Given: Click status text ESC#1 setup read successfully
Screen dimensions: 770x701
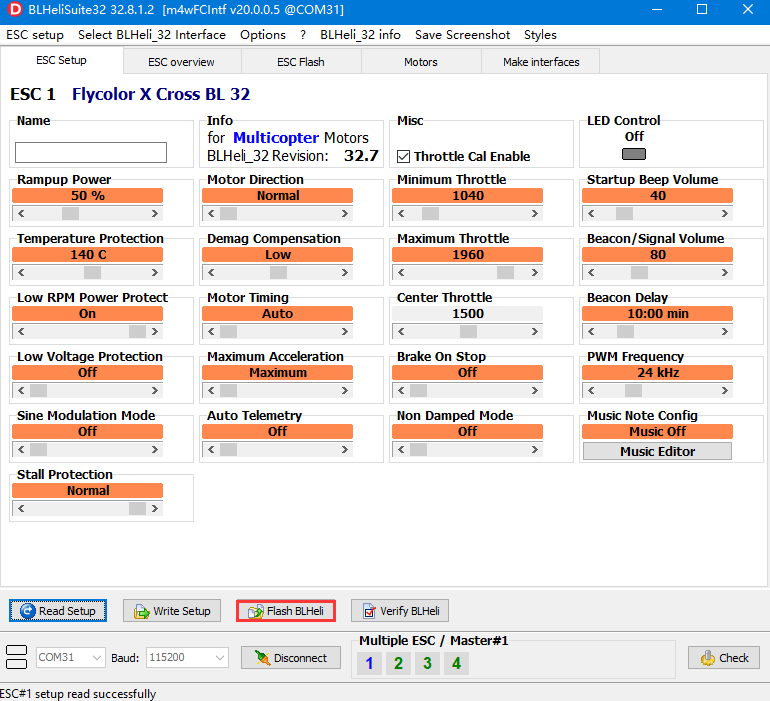Looking at the screenshot, I should tap(79, 694).
